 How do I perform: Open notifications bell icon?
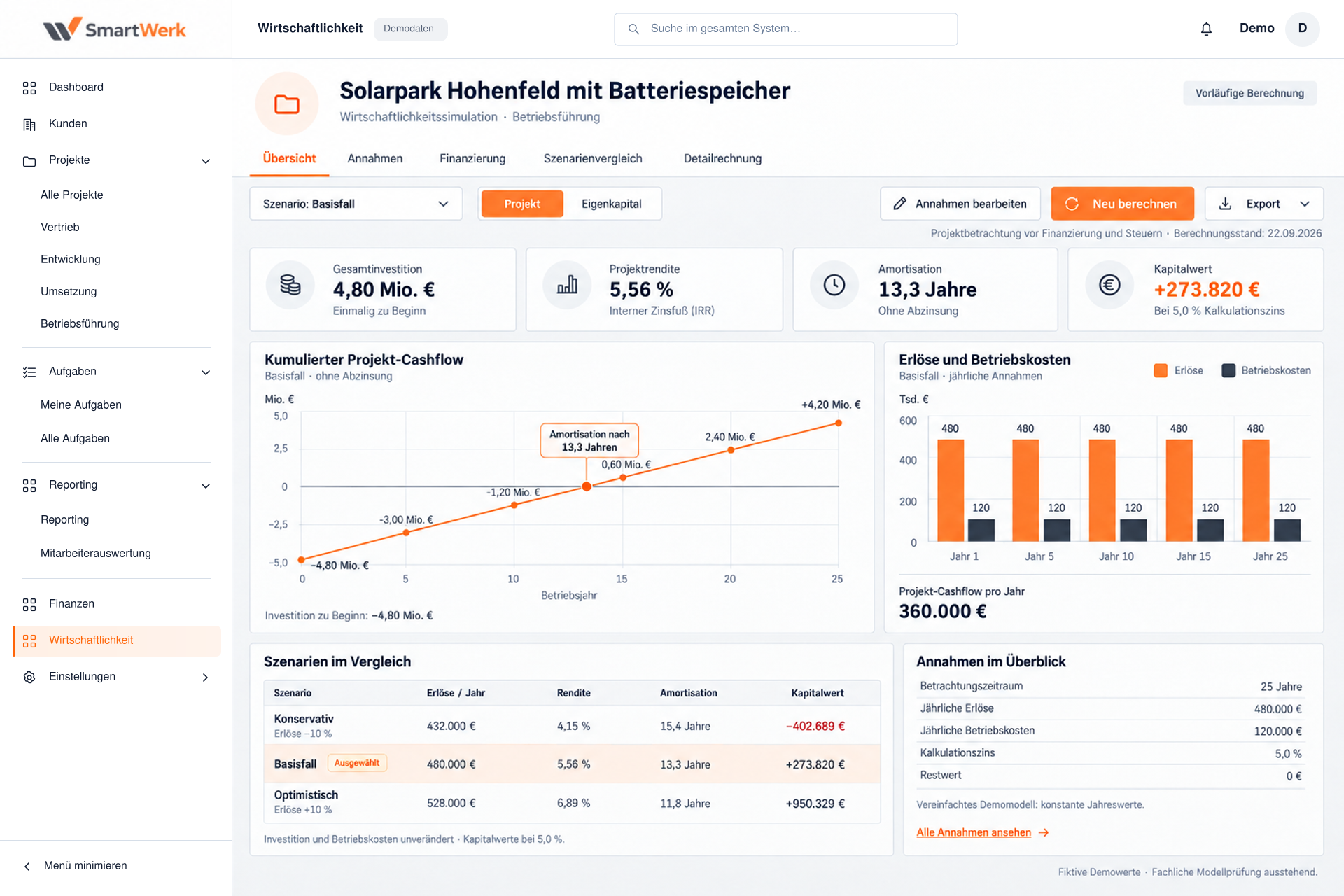1206,29
